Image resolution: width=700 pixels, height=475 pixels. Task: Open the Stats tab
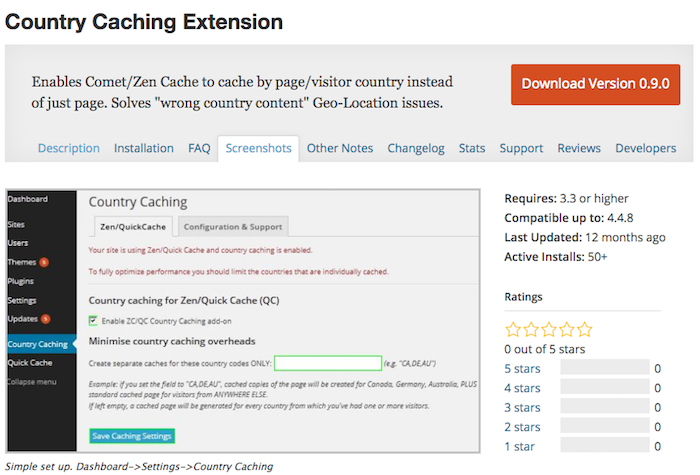(x=472, y=148)
